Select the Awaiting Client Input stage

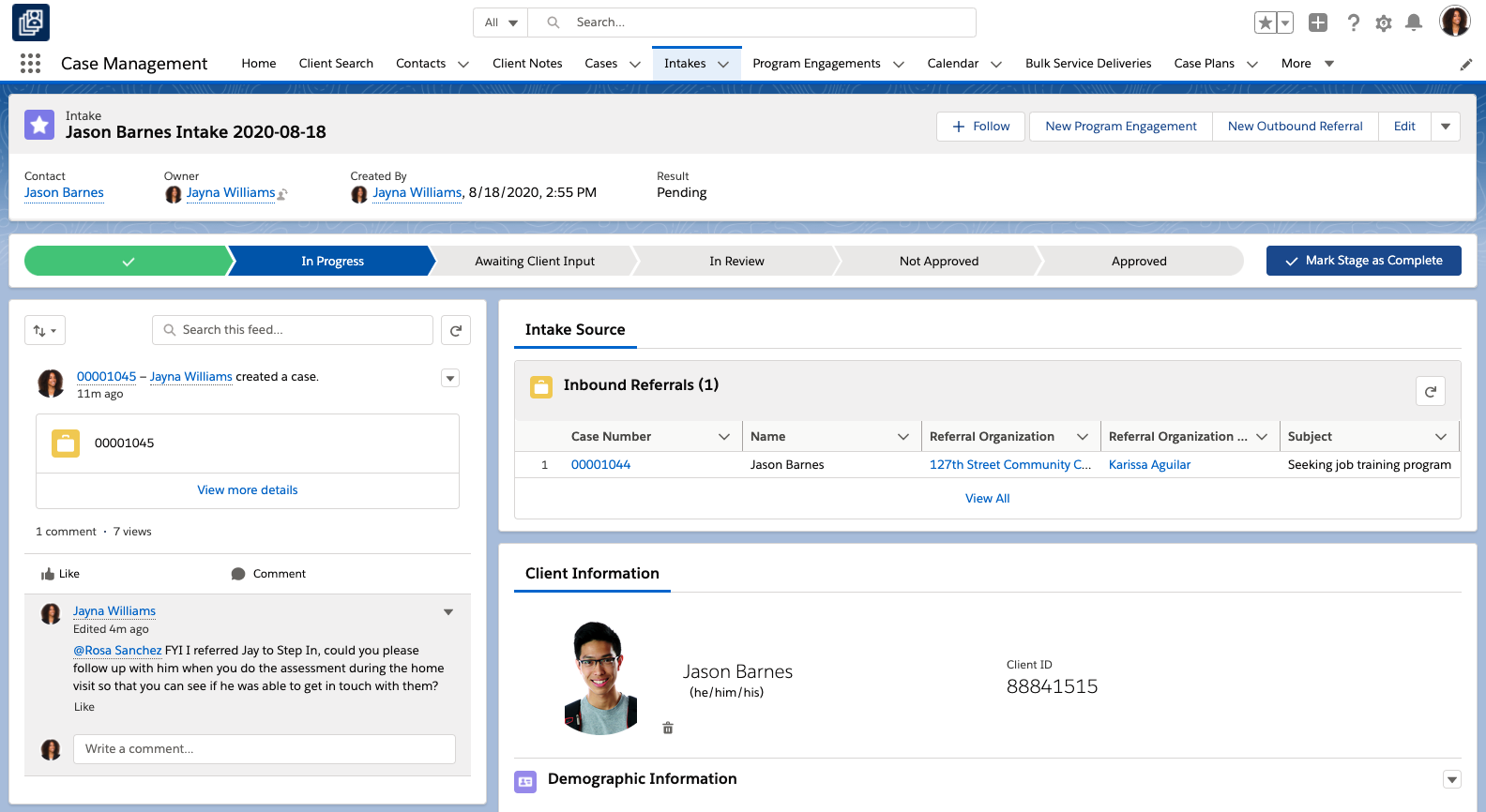tap(535, 262)
